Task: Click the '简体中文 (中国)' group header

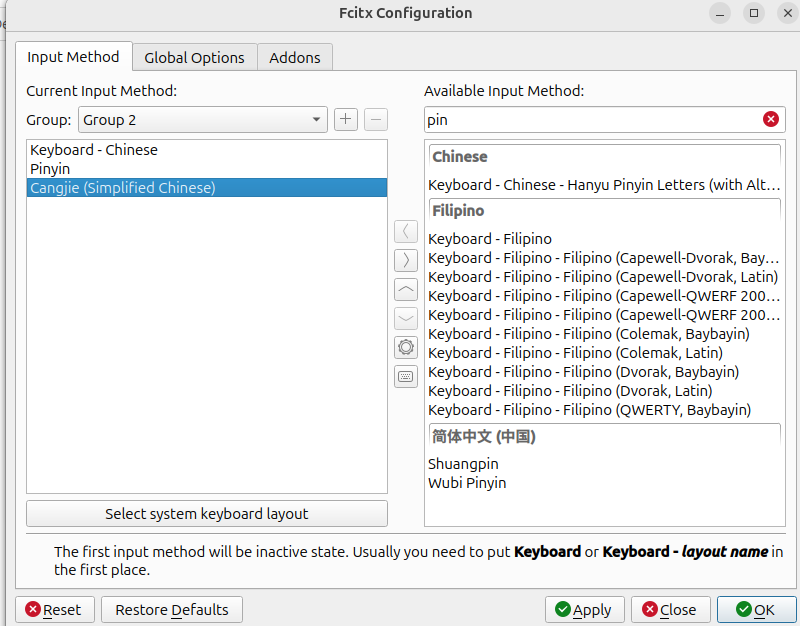Action: (605, 436)
